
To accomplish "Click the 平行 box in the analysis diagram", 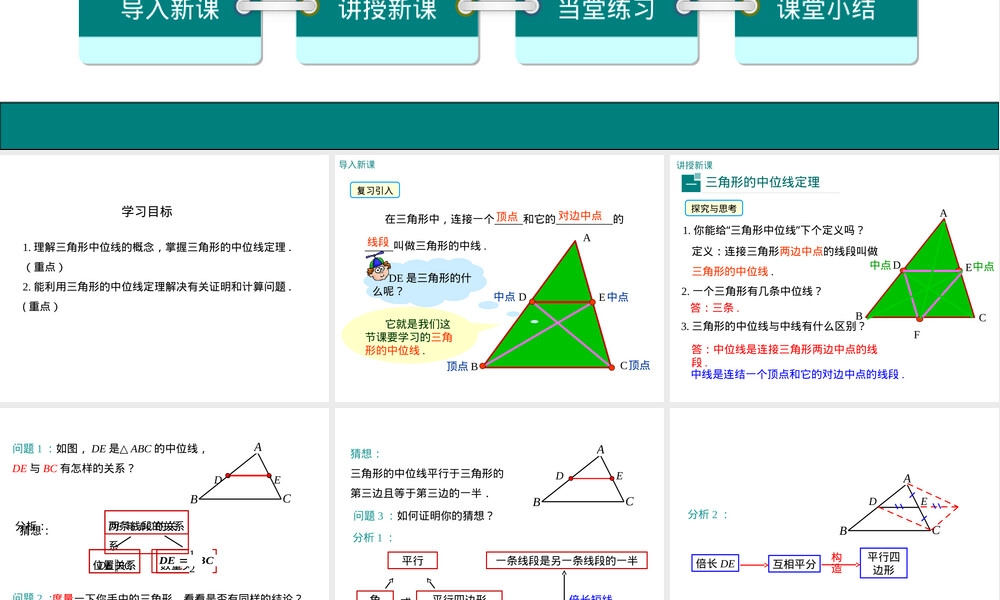I will pos(413,560).
